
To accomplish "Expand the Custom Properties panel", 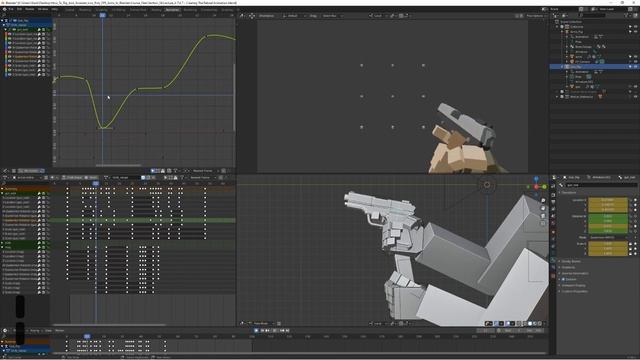I will pyautogui.click(x=573, y=291).
